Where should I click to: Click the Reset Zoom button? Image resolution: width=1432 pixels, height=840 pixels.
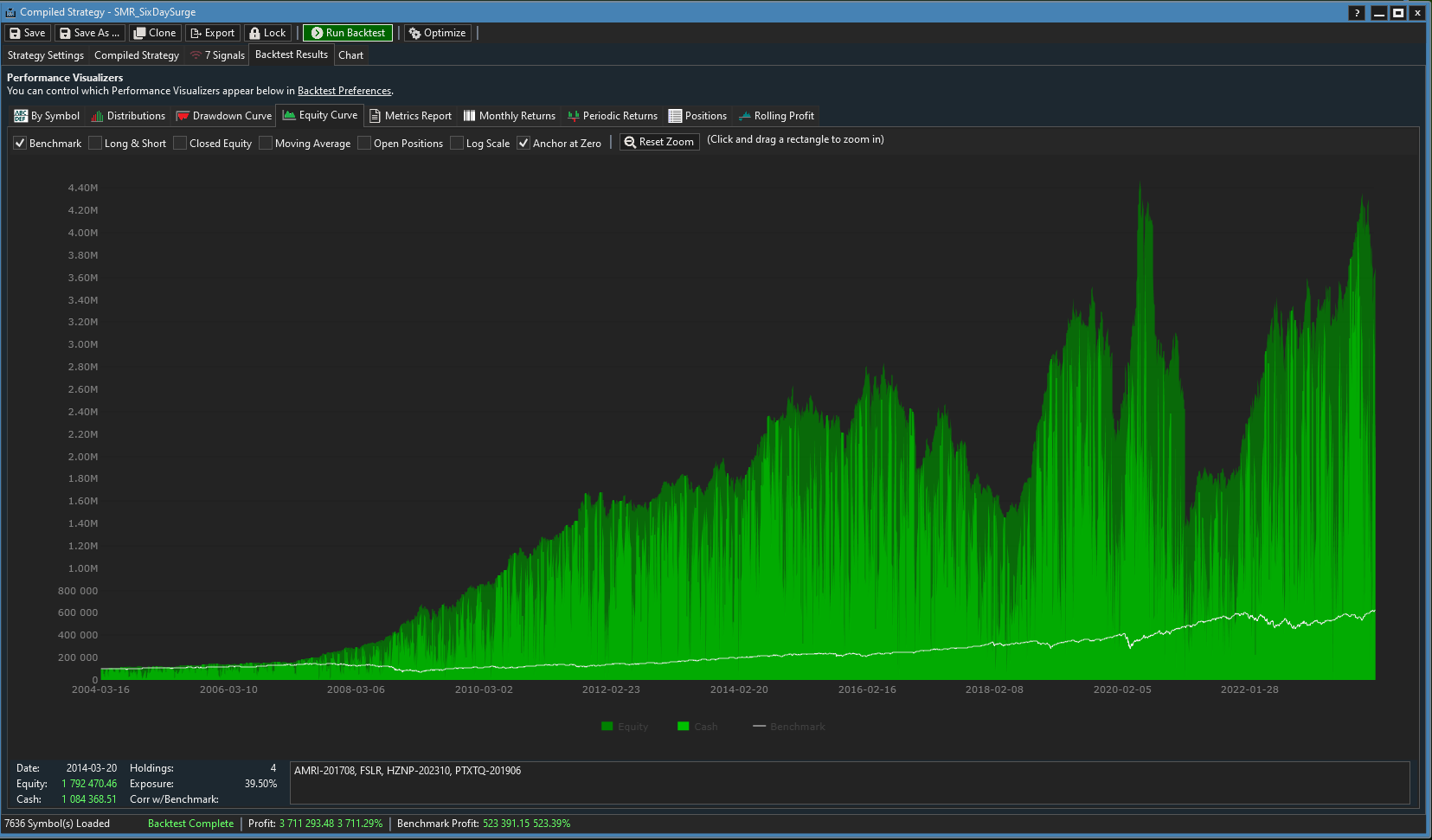click(659, 142)
